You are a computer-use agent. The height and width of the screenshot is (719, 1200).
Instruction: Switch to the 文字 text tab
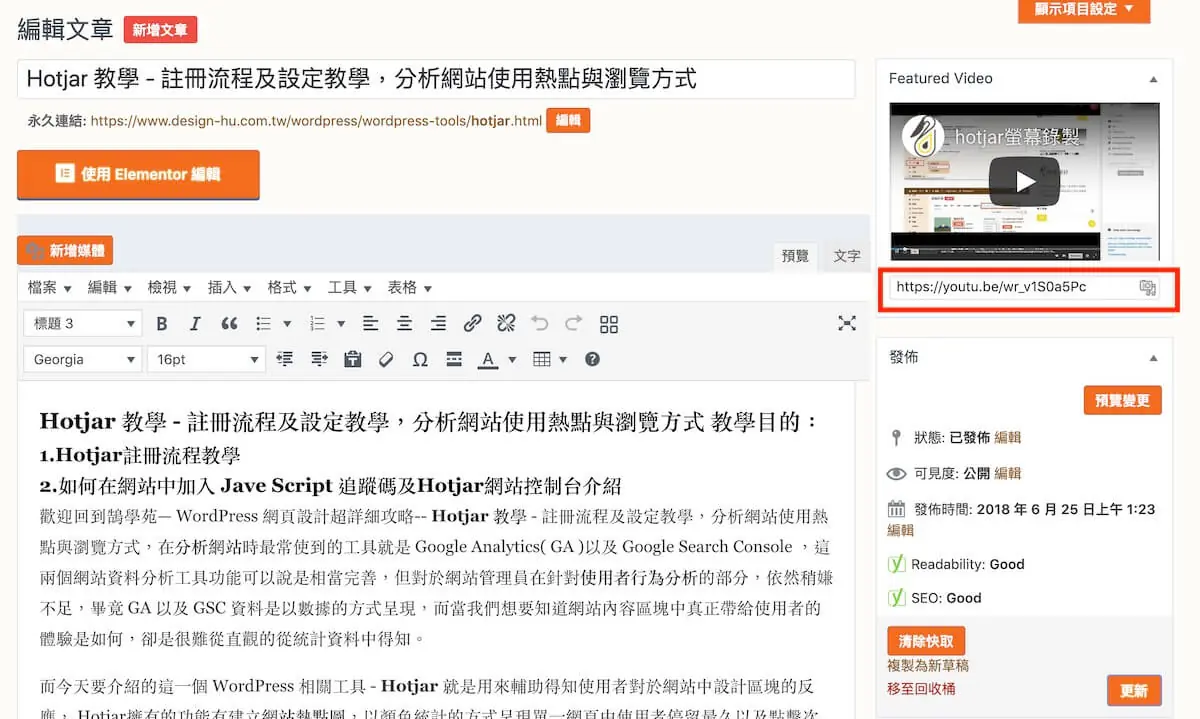click(847, 256)
